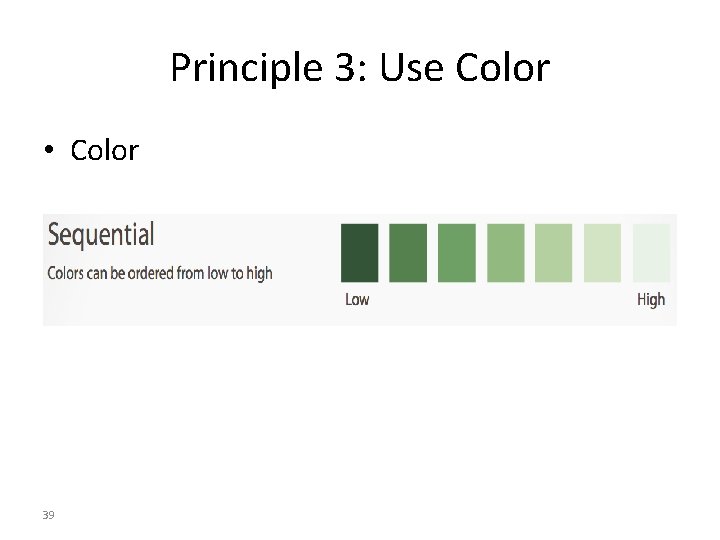Screen dimensions: 720x540
Task: Click the darkest green swatch above Low
Action: point(360,253)
